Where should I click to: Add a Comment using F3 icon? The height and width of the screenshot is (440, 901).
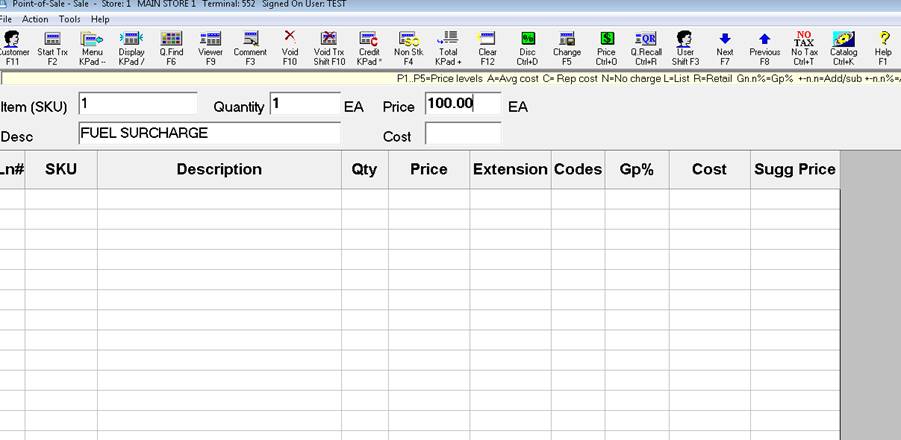click(250, 47)
